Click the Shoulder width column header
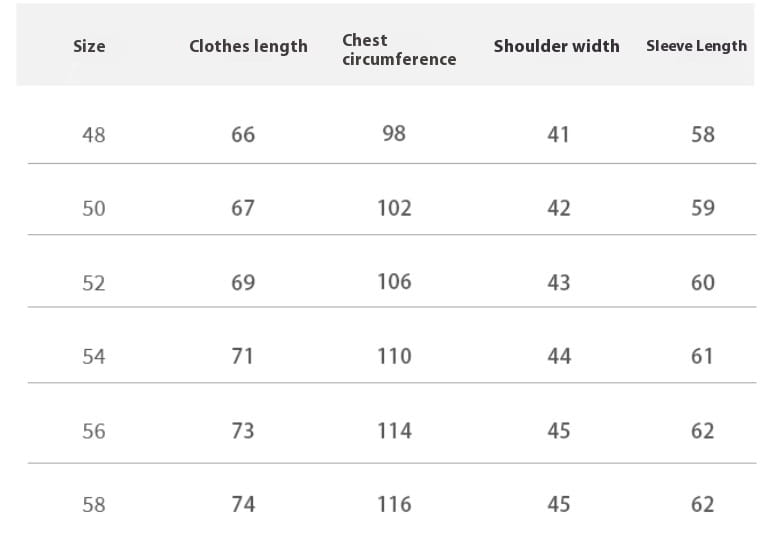Viewport: 782px width, 544px height. (x=557, y=46)
